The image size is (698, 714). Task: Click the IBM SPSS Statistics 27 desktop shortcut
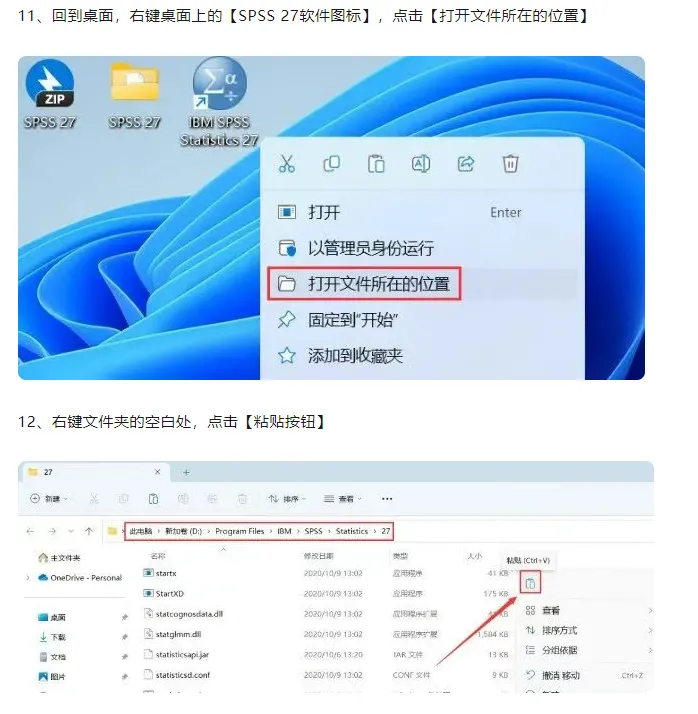[x=219, y=102]
